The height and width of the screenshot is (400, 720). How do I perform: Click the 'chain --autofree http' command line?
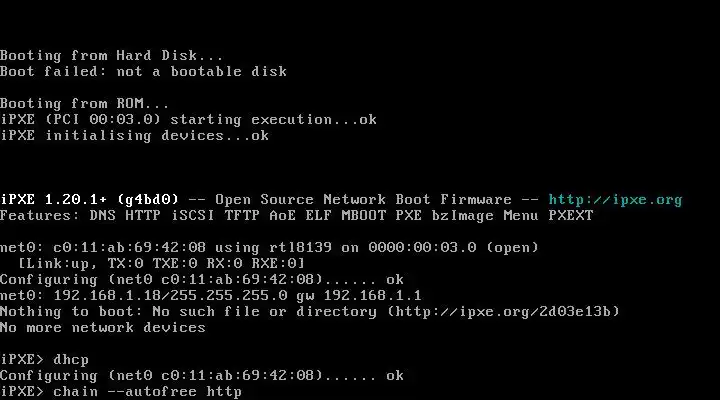pos(147,391)
